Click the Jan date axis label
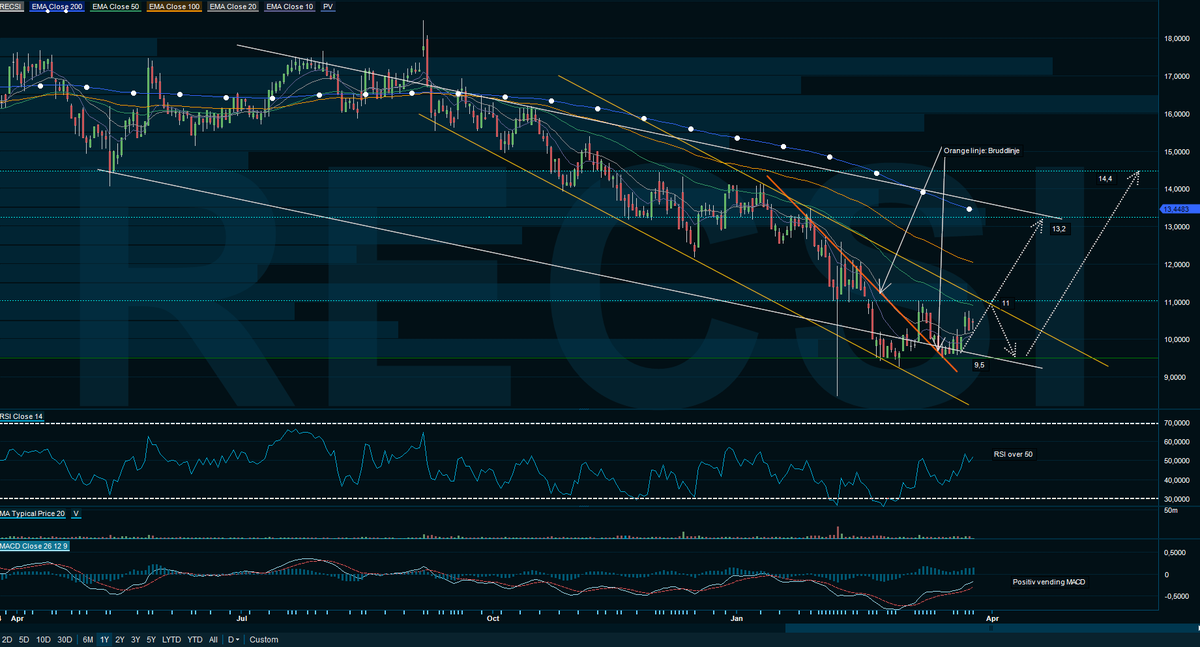 (736, 619)
